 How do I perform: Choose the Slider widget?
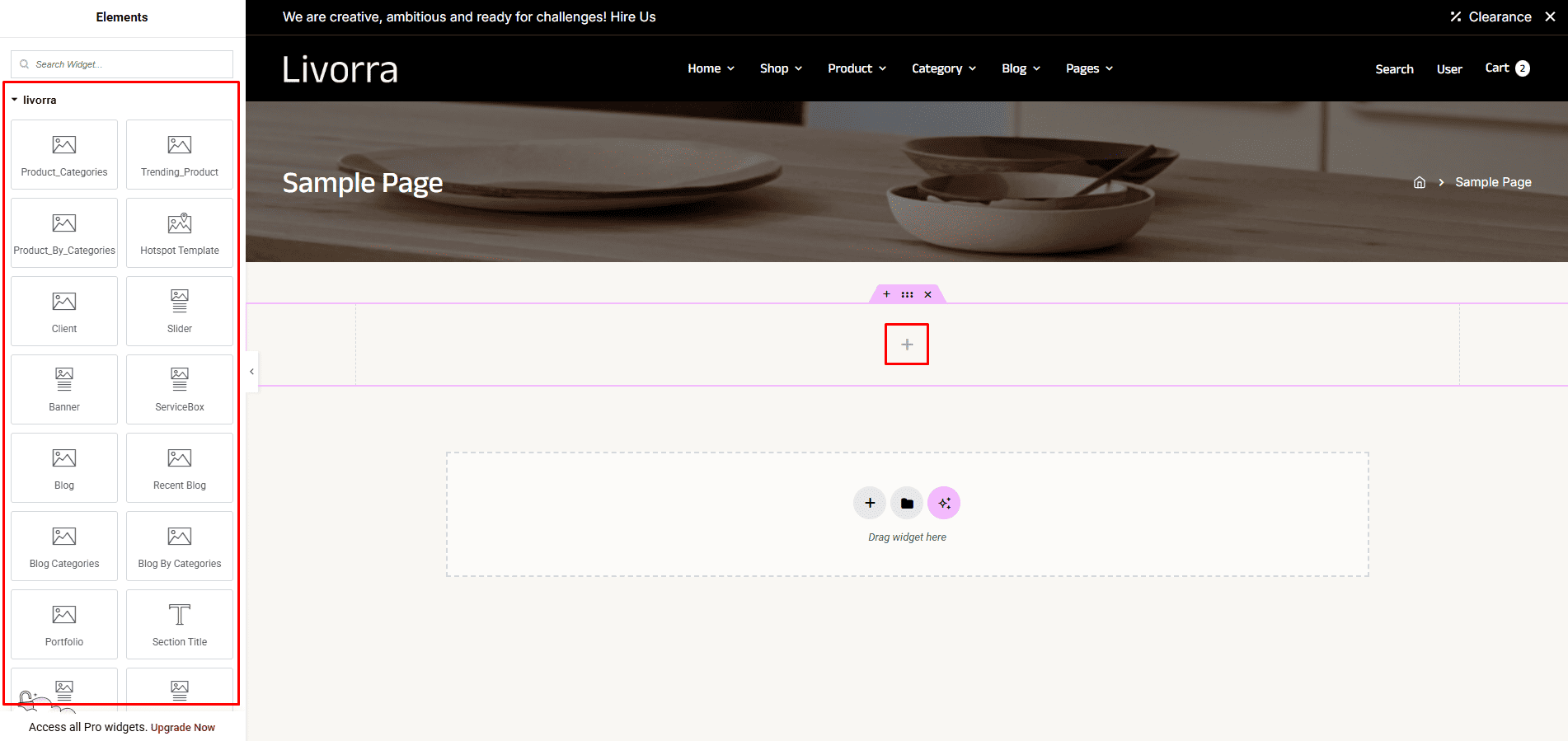pos(180,311)
